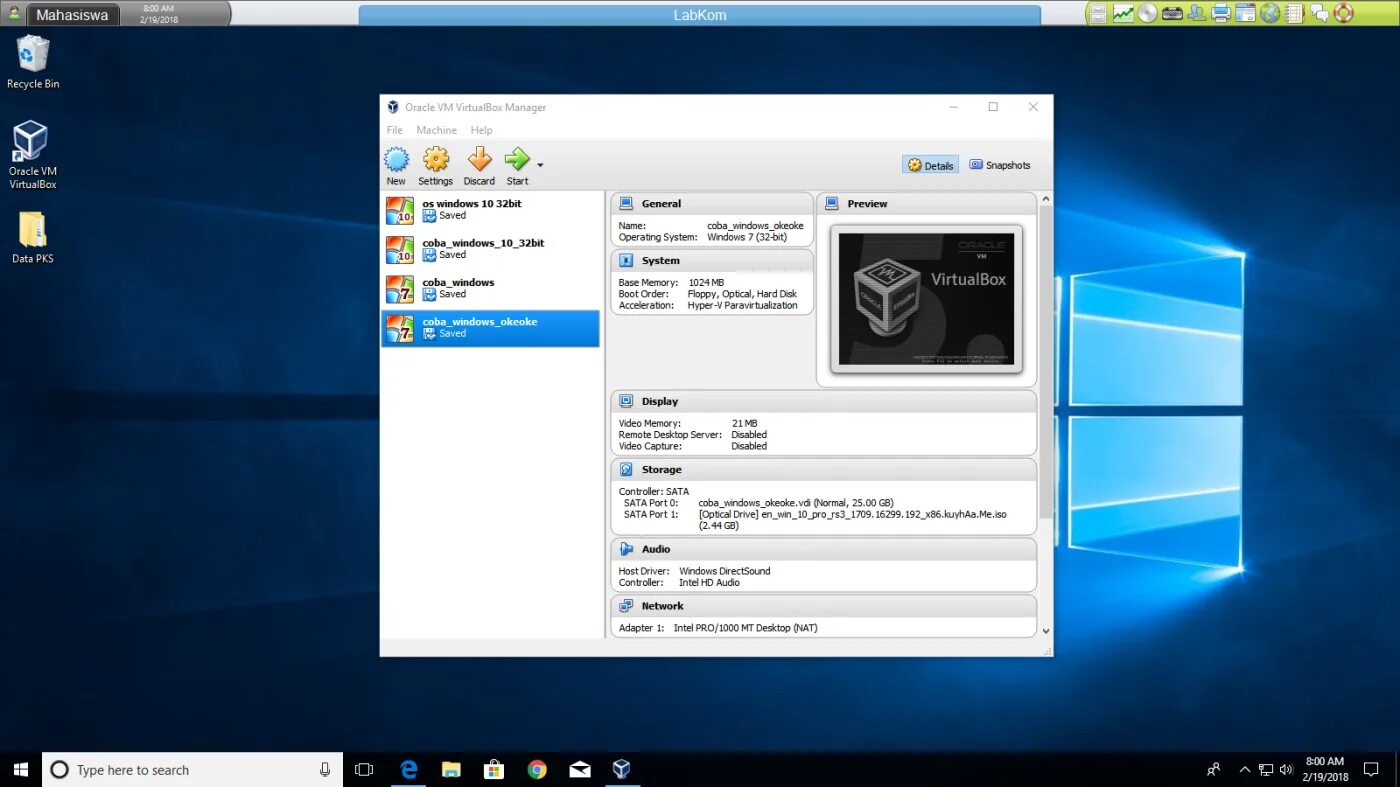Click the printer icon in green toolbar
Viewport: 1400px width, 787px height.
[1221, 14]
